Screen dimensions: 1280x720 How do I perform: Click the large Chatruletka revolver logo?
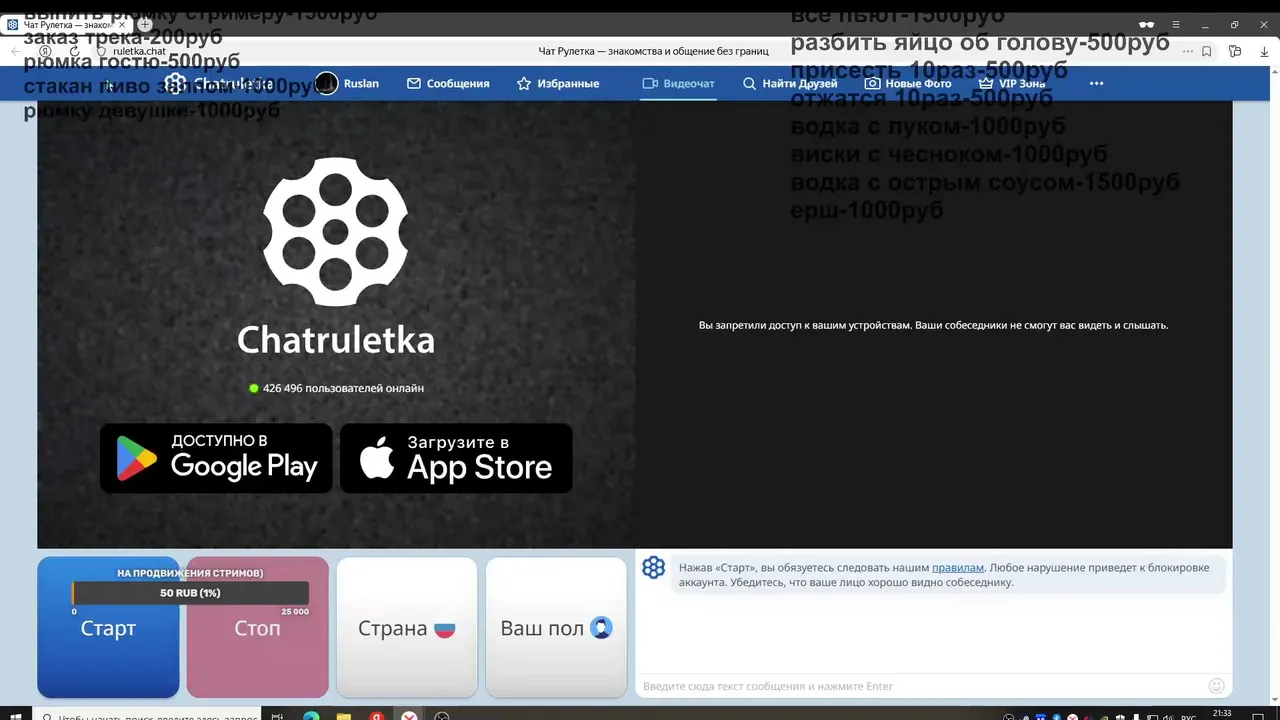point(335,231)
